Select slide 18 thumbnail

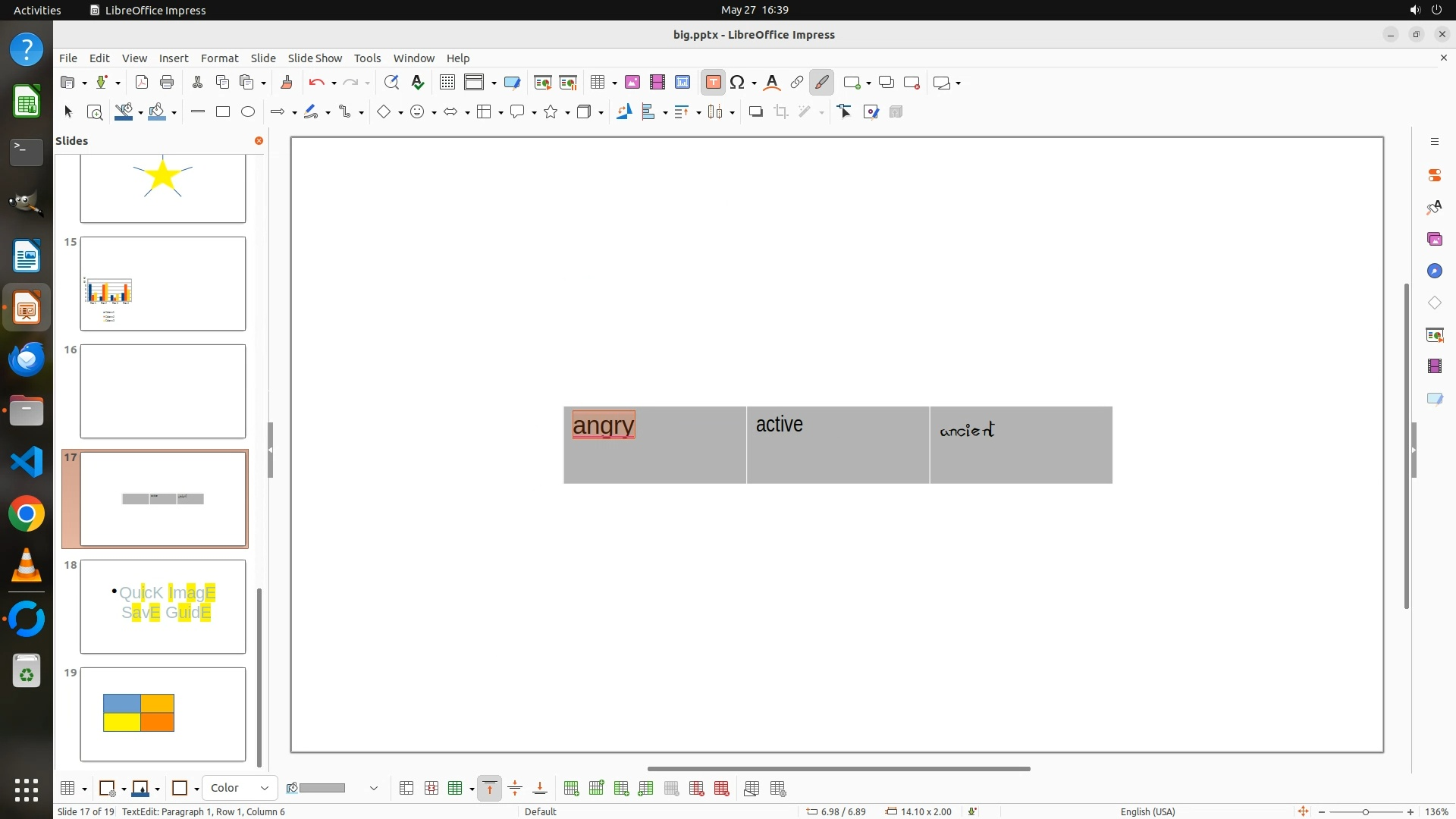(163, 606)
